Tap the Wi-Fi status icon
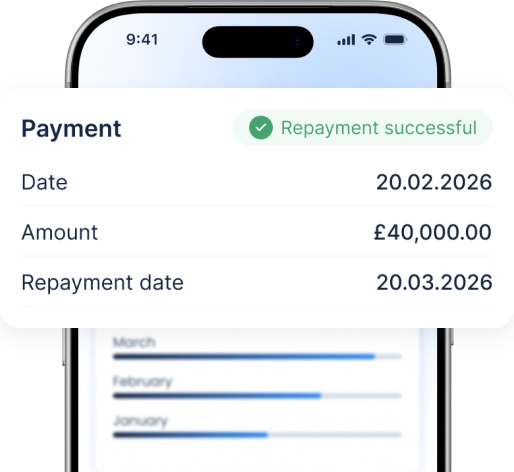 (369, 40)
